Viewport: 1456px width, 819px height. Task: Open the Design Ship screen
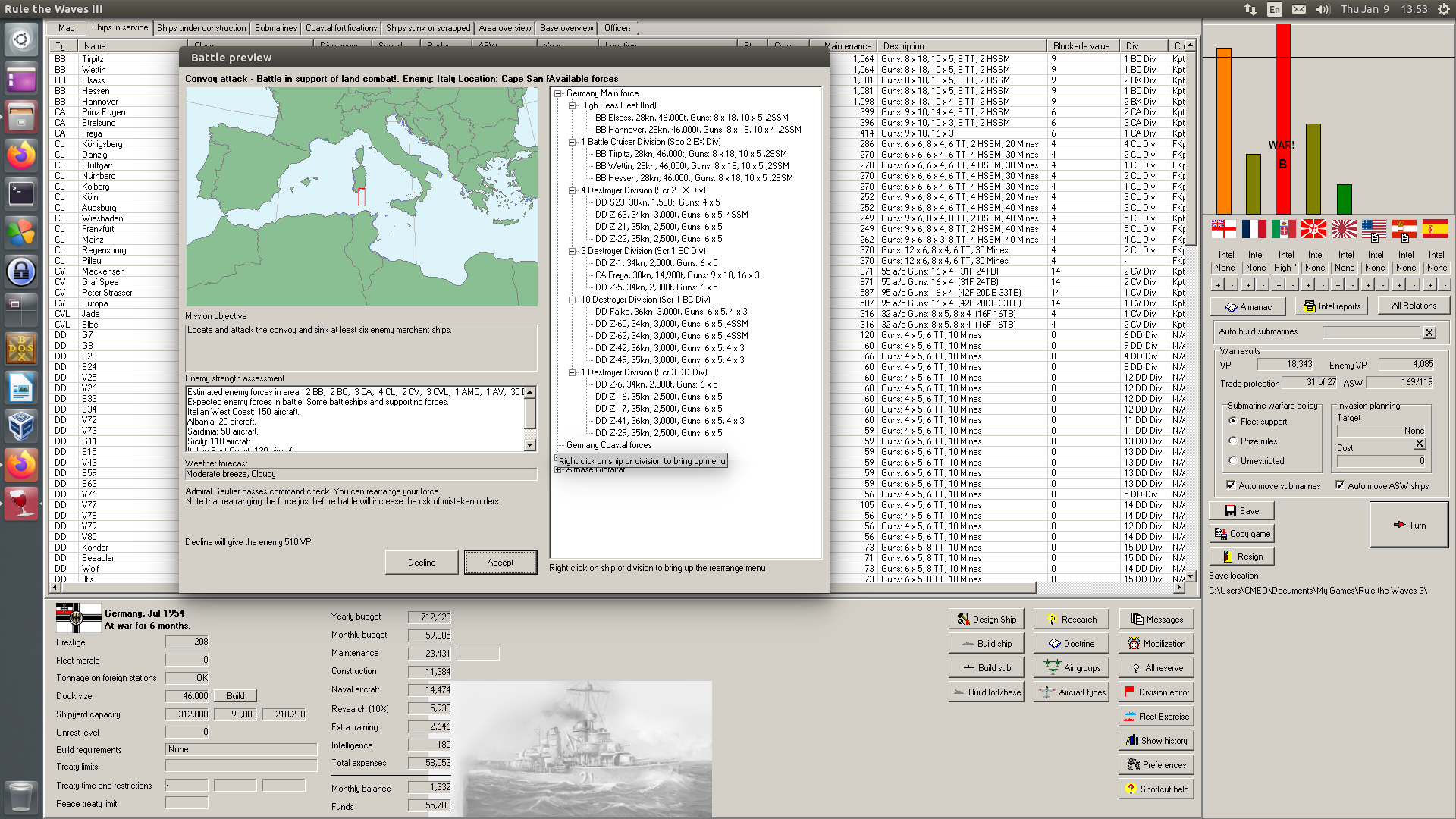[x=986, y=619]
